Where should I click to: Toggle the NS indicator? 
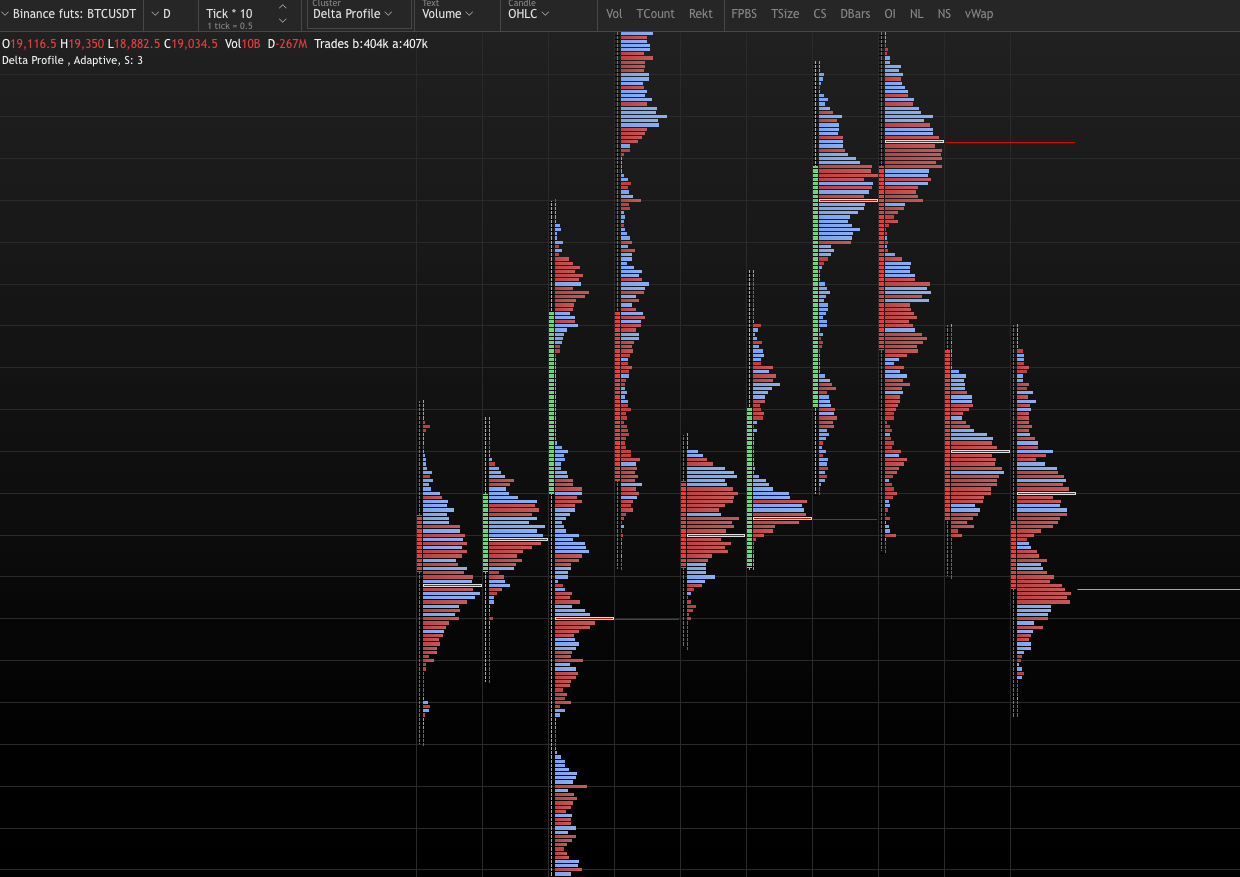(x=945, y=14)
